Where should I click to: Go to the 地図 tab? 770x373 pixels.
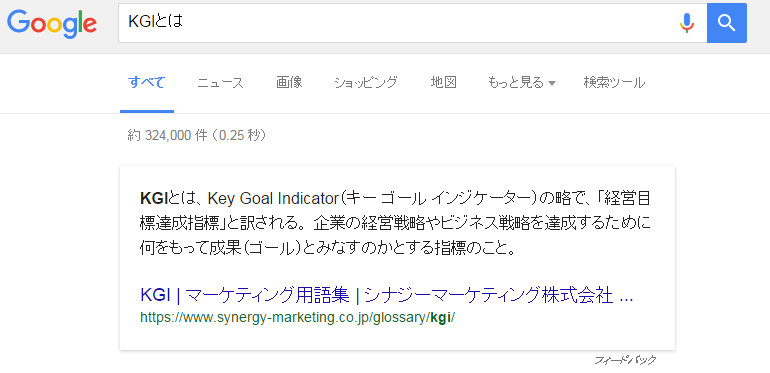click(443, 82)
